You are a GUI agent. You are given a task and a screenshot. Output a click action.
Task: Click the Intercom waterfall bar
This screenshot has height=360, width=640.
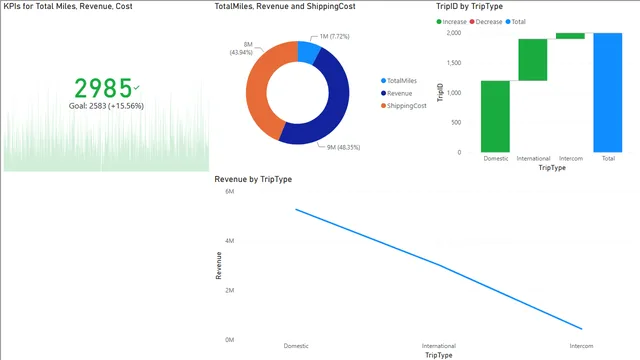pyautogui.click(x=570, y=36)
